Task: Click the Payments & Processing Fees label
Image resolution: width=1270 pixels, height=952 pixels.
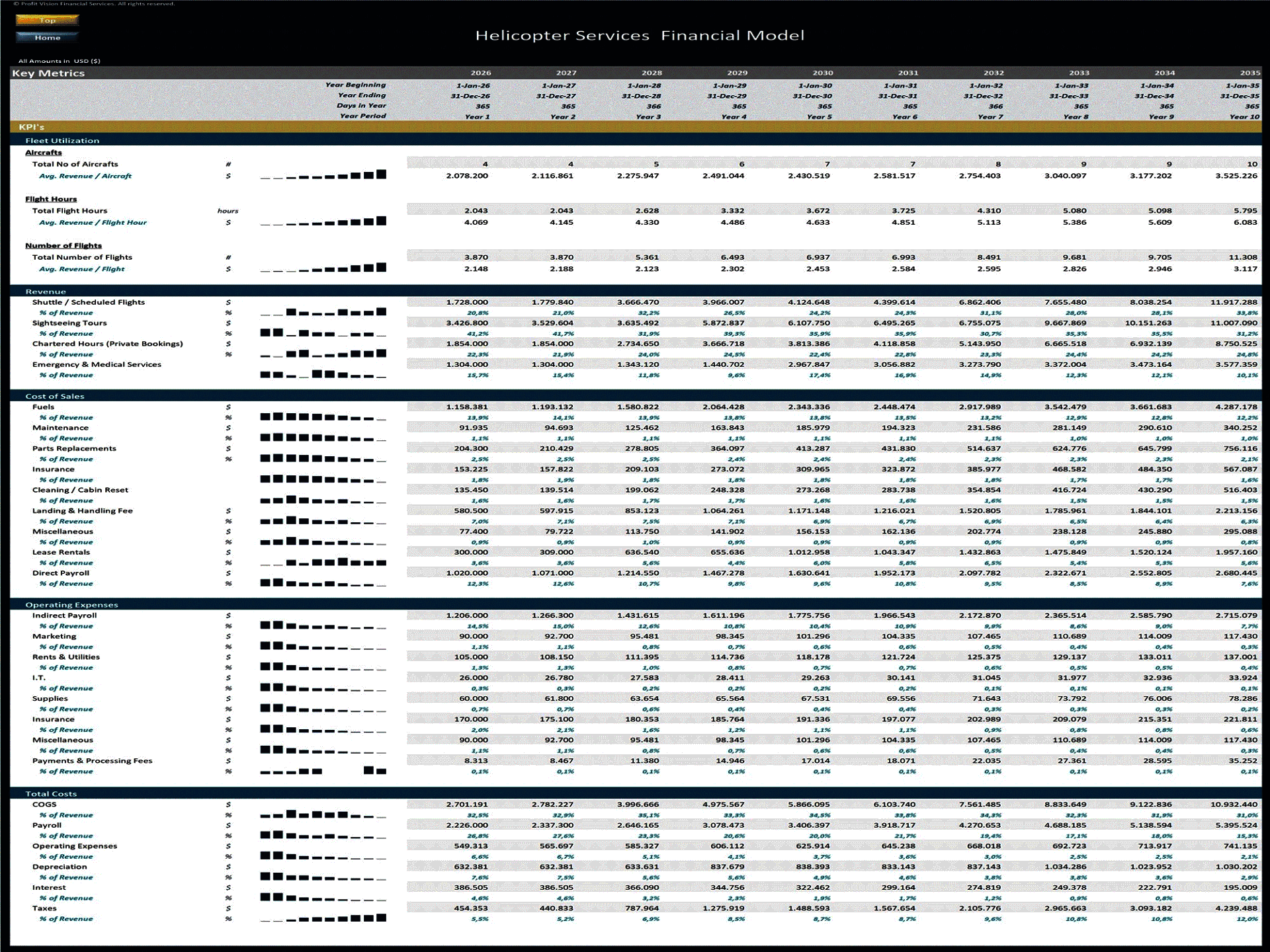Action: pos(93,762)
